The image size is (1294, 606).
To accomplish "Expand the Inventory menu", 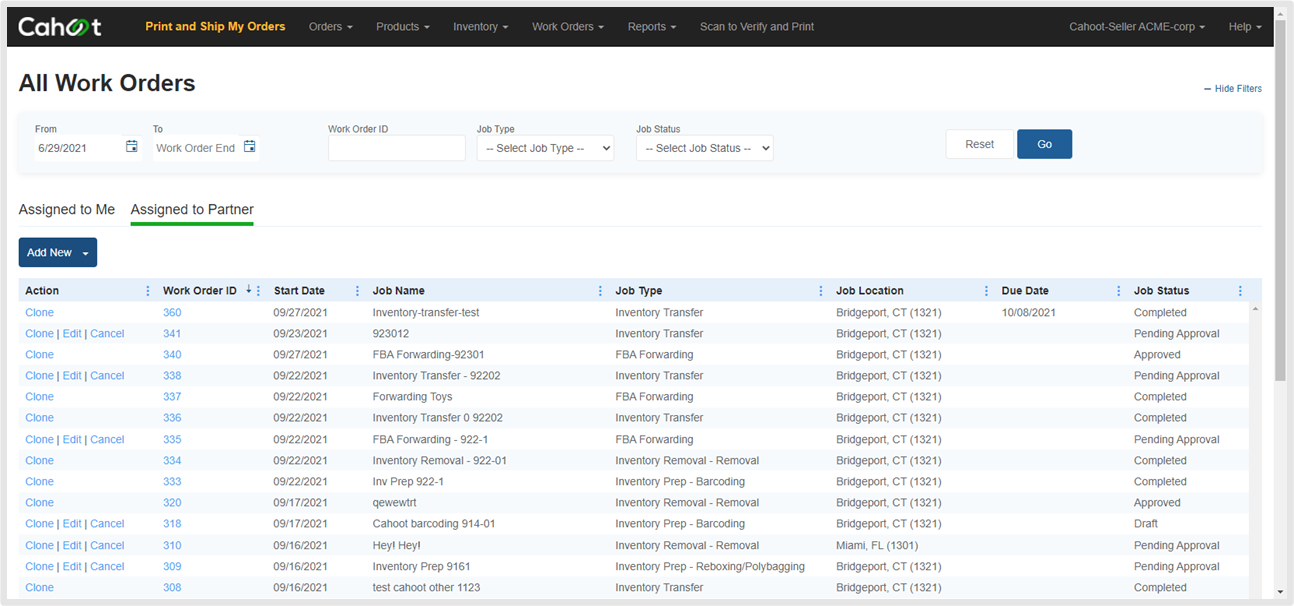I will click(480, 27).
